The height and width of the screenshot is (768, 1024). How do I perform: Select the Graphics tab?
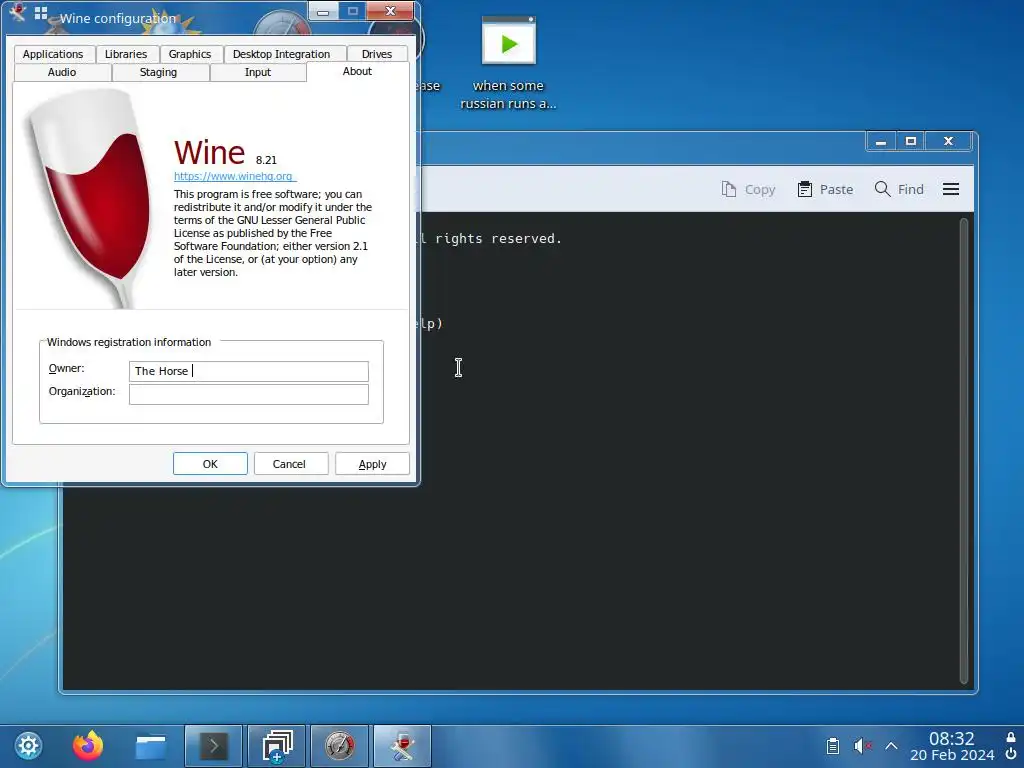click(189, 54)
